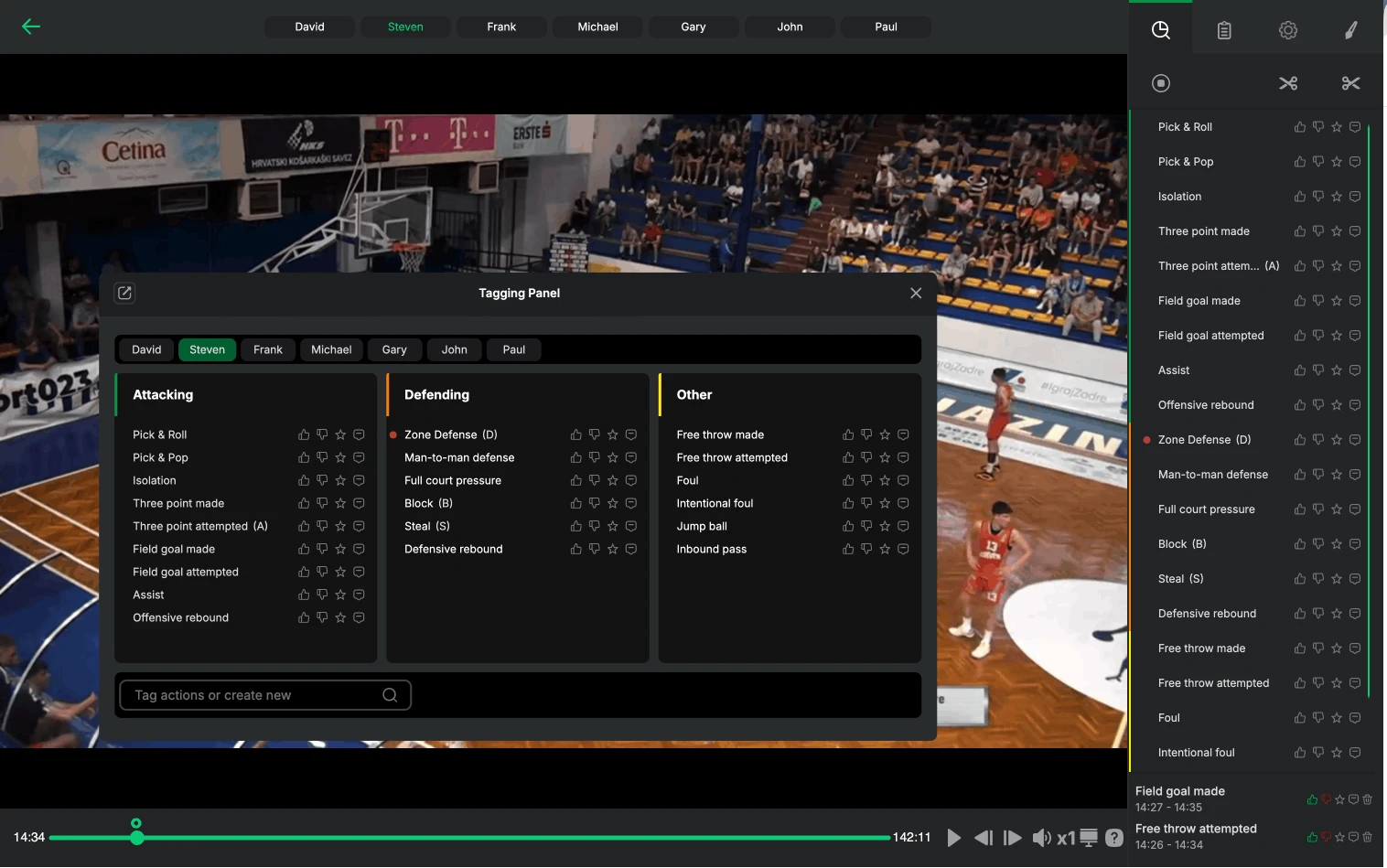The image size is (1387, 868).
Task: Step back one frame
Action: click(x=984, y=837)
